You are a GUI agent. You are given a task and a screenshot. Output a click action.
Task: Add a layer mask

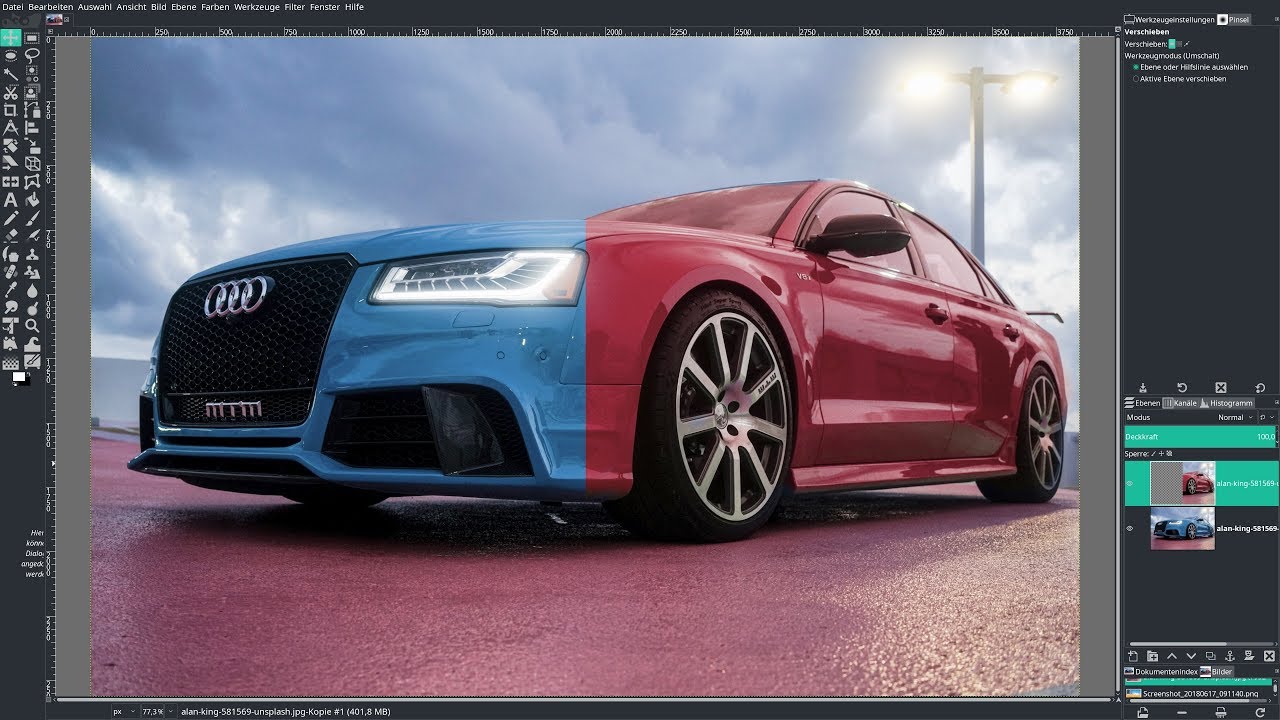[1249, 656]
